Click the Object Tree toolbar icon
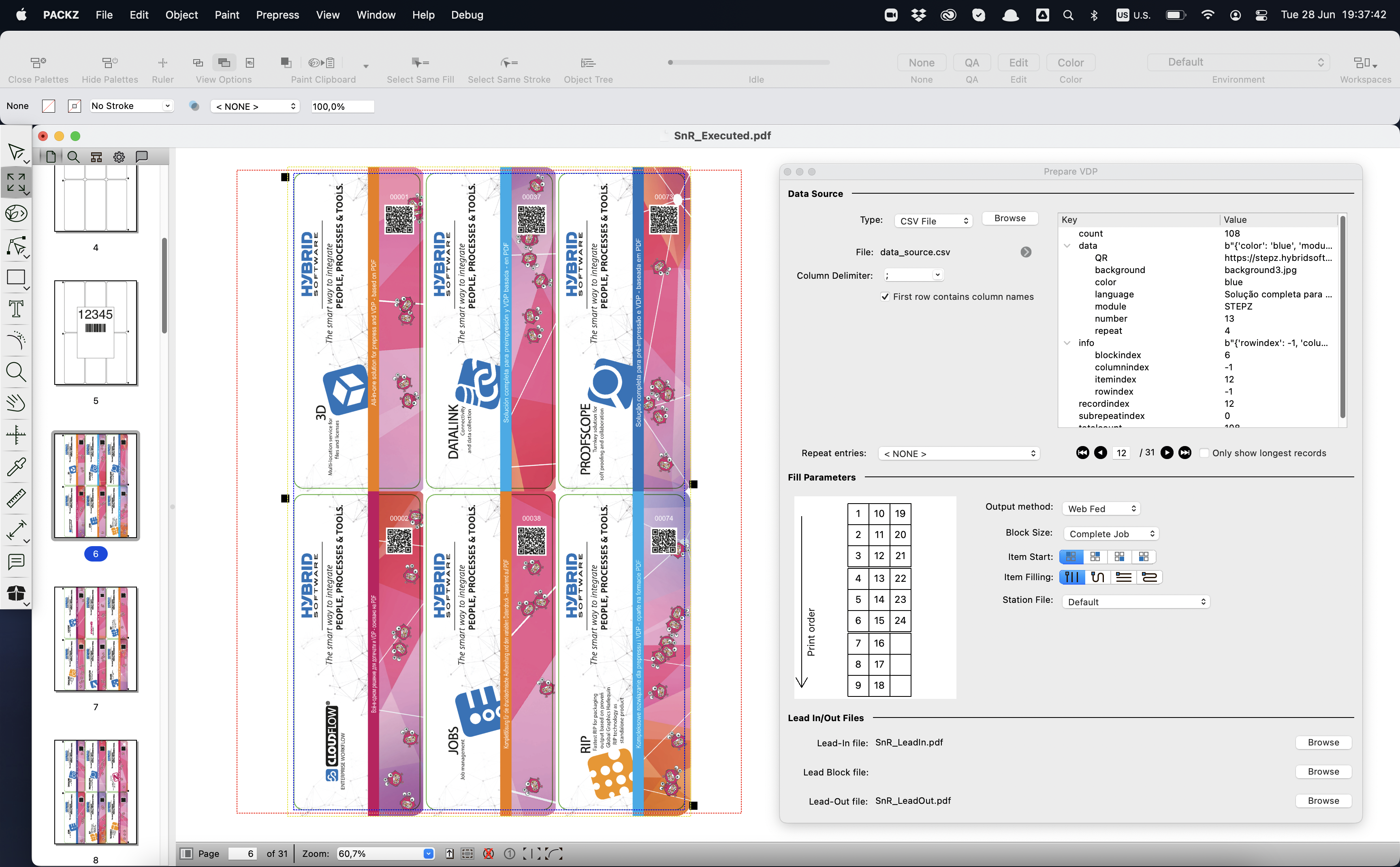 pyautogui.click(x=588, y=62)
